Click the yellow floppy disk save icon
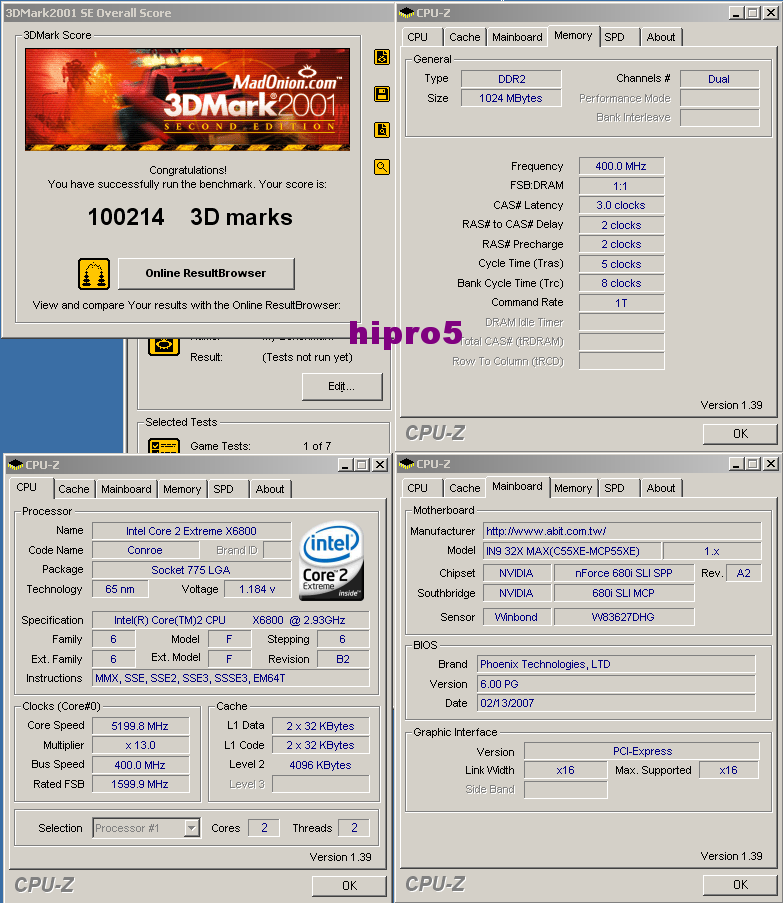Screen dimensions: 783x903 pos(382,94)
